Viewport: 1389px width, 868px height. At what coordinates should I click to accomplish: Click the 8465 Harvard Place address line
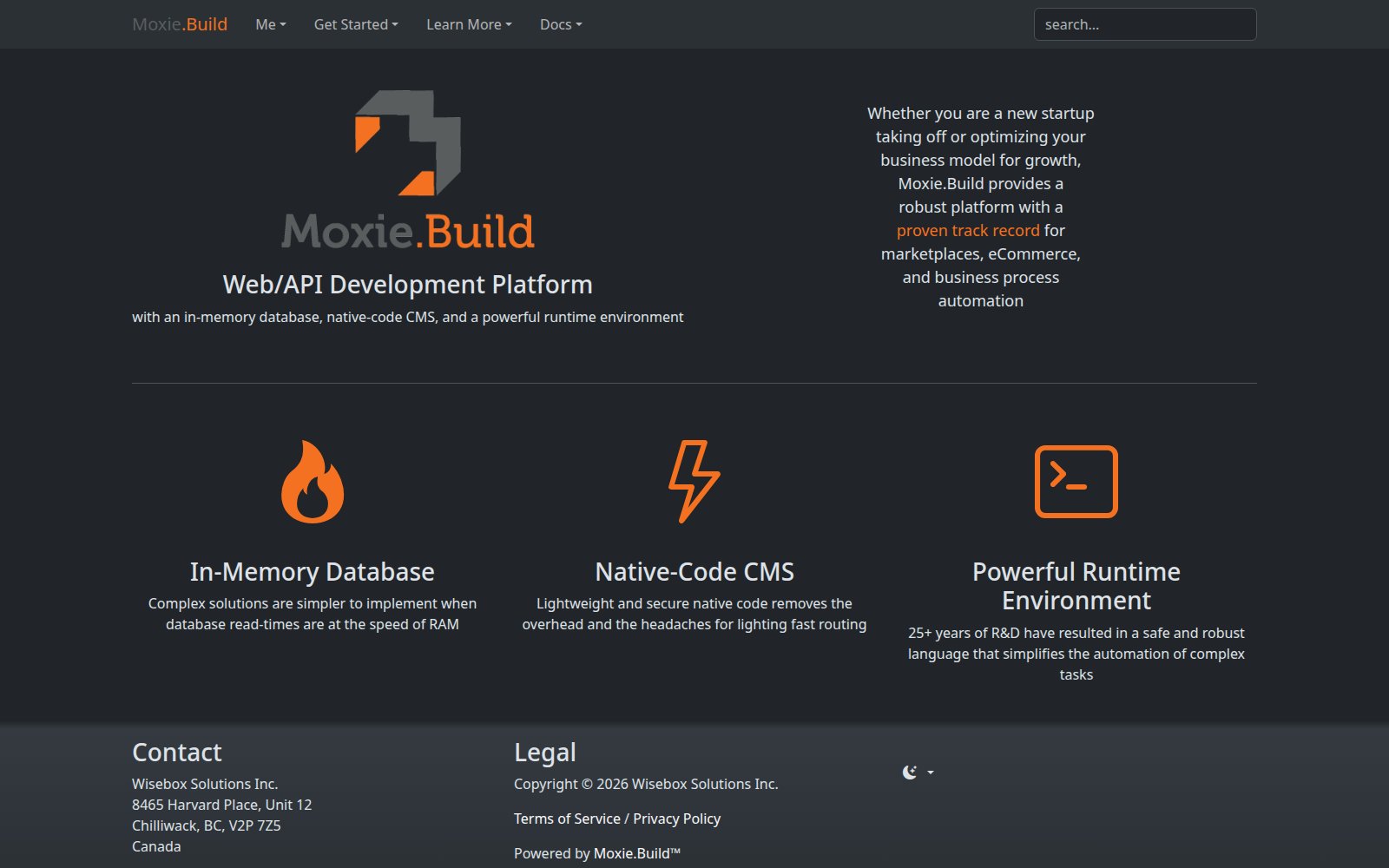pos(222,805)
